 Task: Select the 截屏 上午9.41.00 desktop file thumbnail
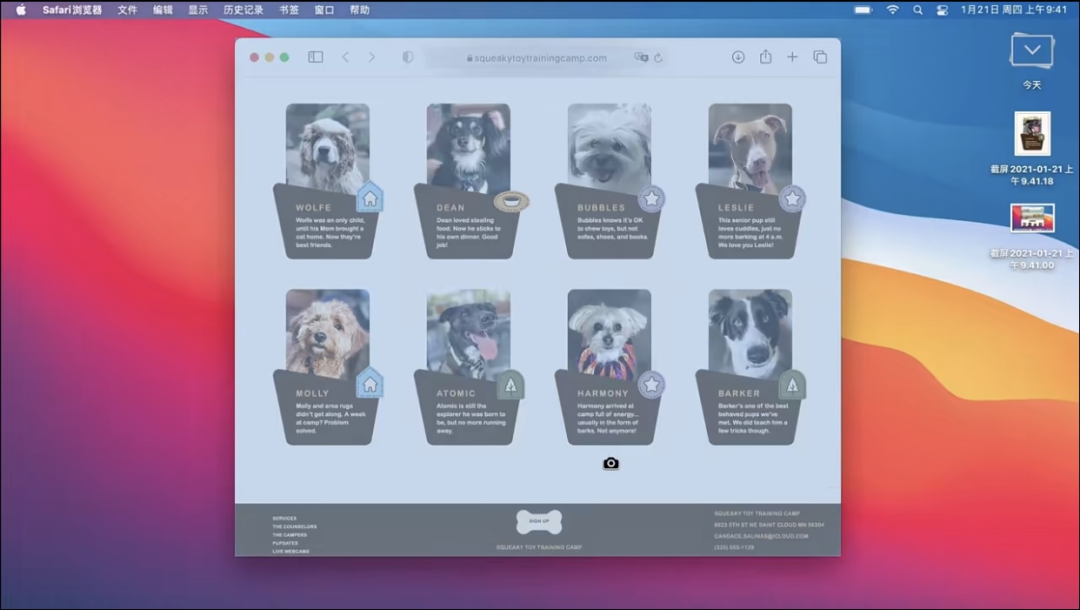[1032, 218]
